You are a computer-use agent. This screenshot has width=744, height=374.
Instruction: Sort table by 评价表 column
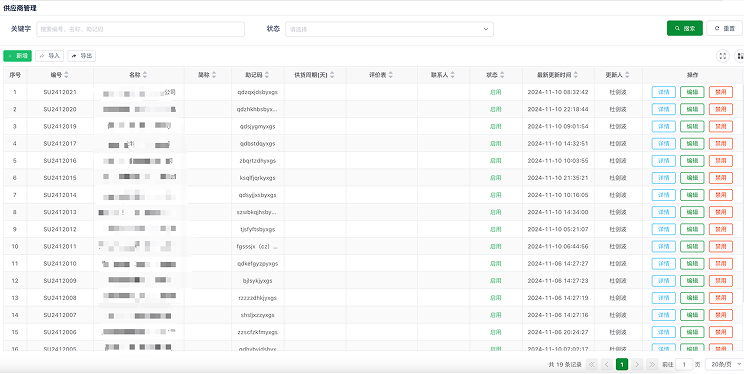(x=390, y=75)
